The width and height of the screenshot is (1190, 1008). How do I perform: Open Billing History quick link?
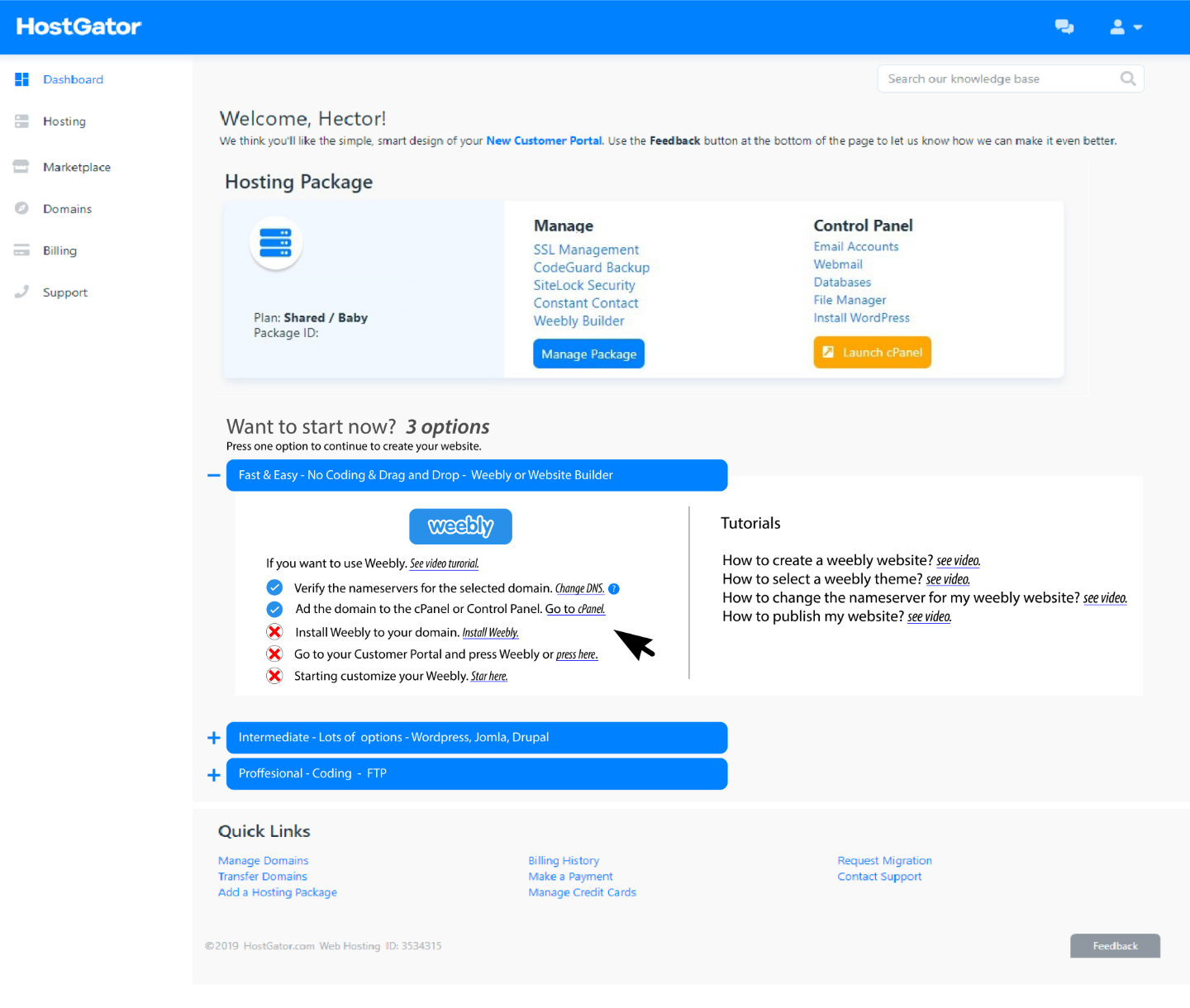tap(564, 861)
